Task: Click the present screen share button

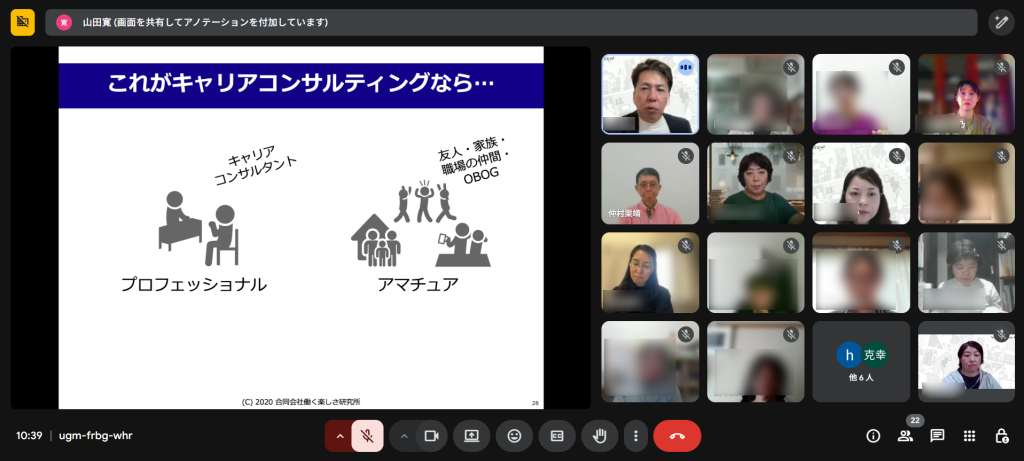Action: [471, 436]
